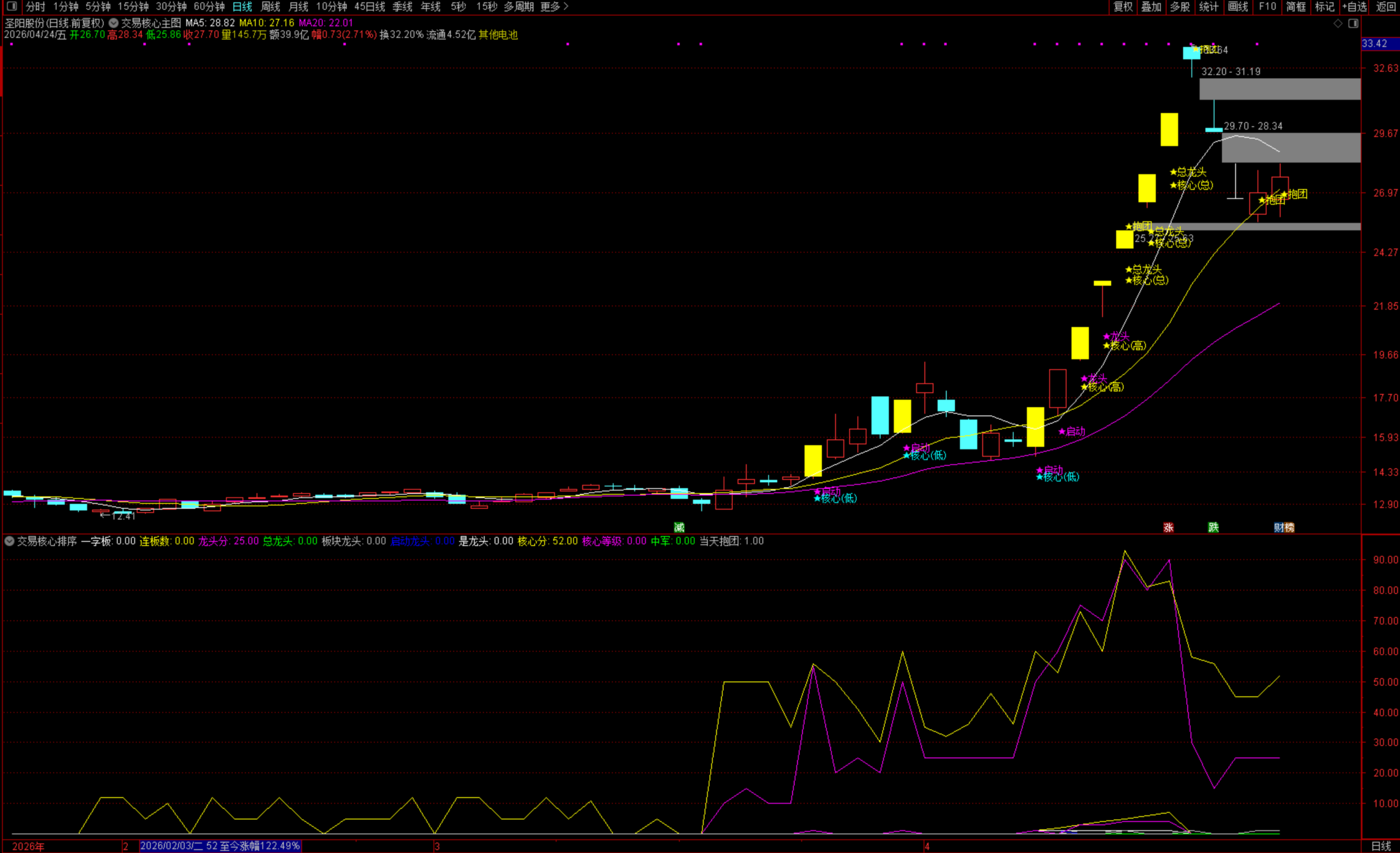Image resolution: width=1400 pixels, height=853 pixels.
Task: Select the 60分钟 period tab
Action: click(x=209, y=7)
